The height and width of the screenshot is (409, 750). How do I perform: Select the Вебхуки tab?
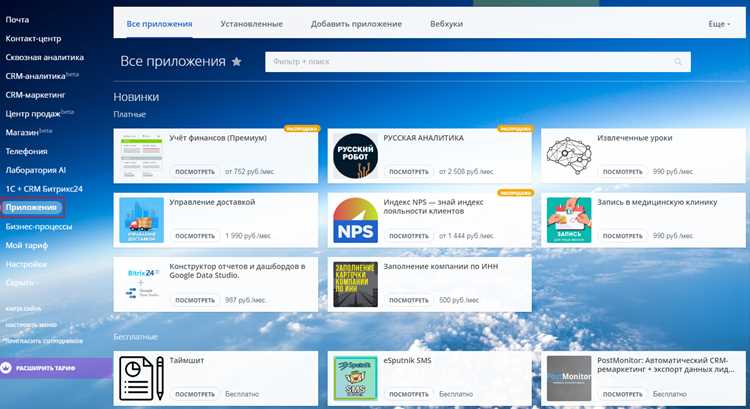click(446, 24)
